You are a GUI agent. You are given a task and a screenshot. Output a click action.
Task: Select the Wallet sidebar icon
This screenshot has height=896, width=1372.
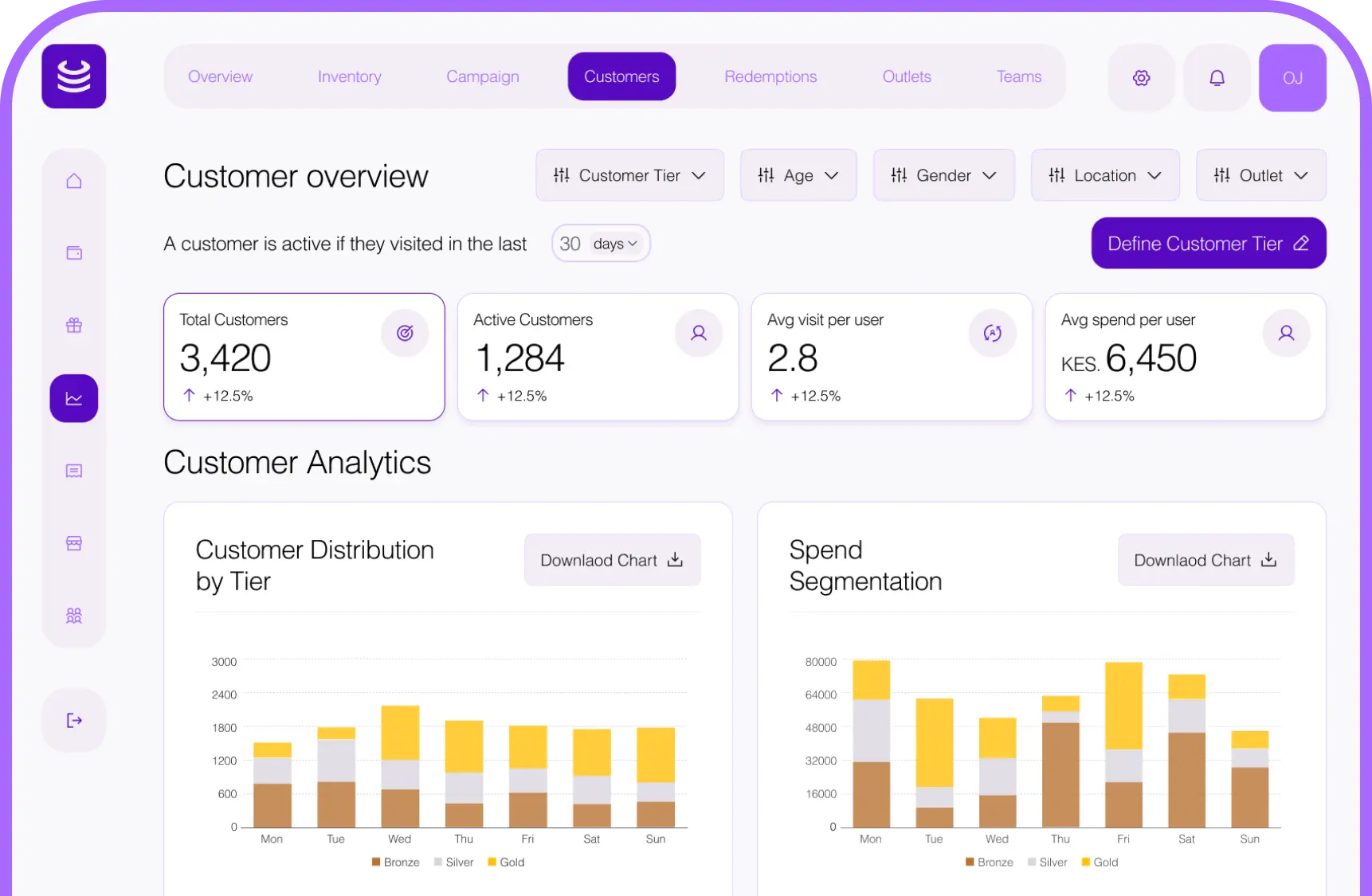pos(73,252)
